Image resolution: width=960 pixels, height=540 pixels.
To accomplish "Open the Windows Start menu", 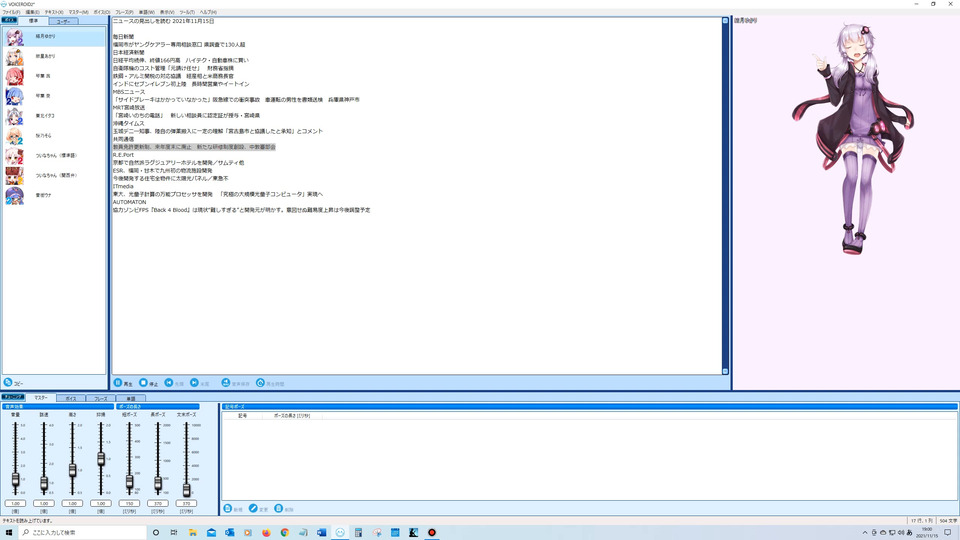I will (9, 533).
